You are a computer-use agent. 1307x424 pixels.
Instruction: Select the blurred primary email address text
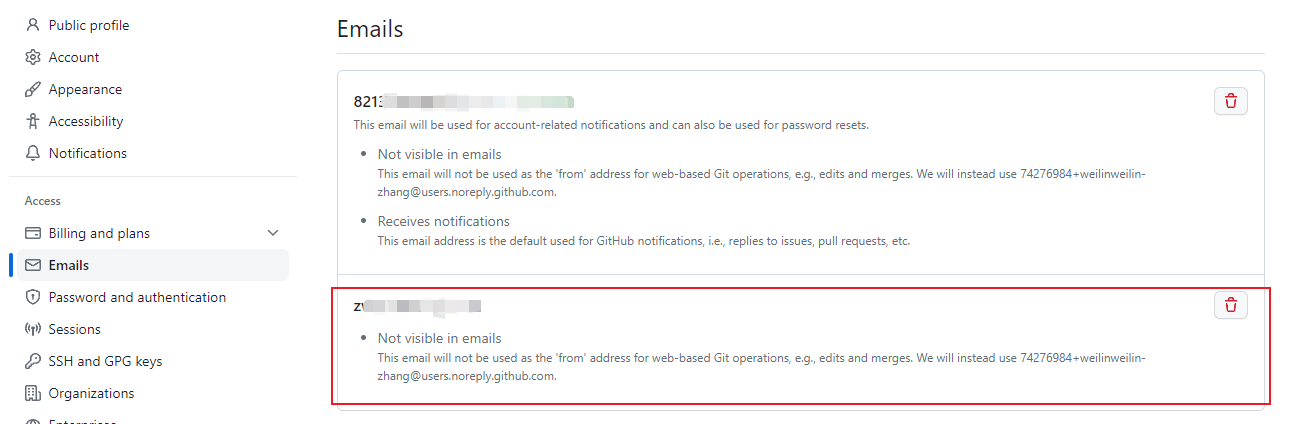pyautogui.click(x=464, y=101)
